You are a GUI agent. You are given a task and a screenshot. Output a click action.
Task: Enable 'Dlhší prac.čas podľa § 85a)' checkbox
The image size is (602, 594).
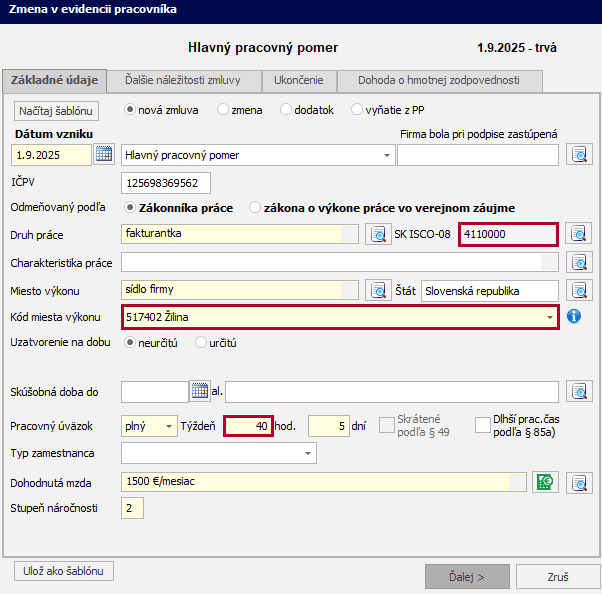coord(483,424)
